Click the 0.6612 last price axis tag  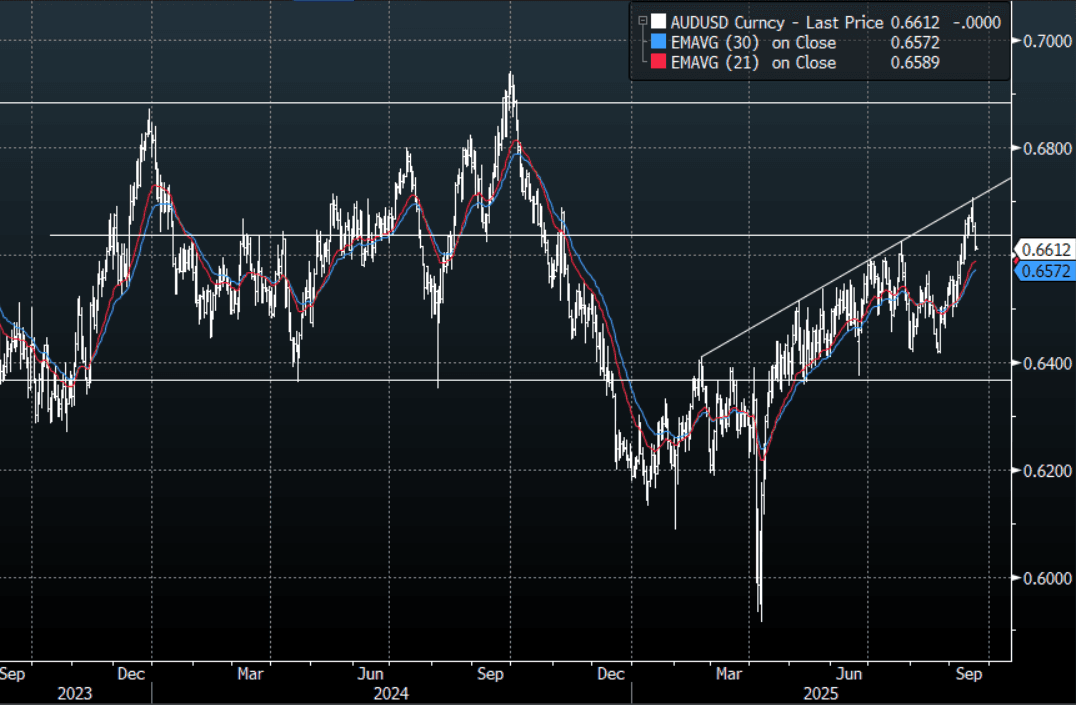click(1046, 250)
